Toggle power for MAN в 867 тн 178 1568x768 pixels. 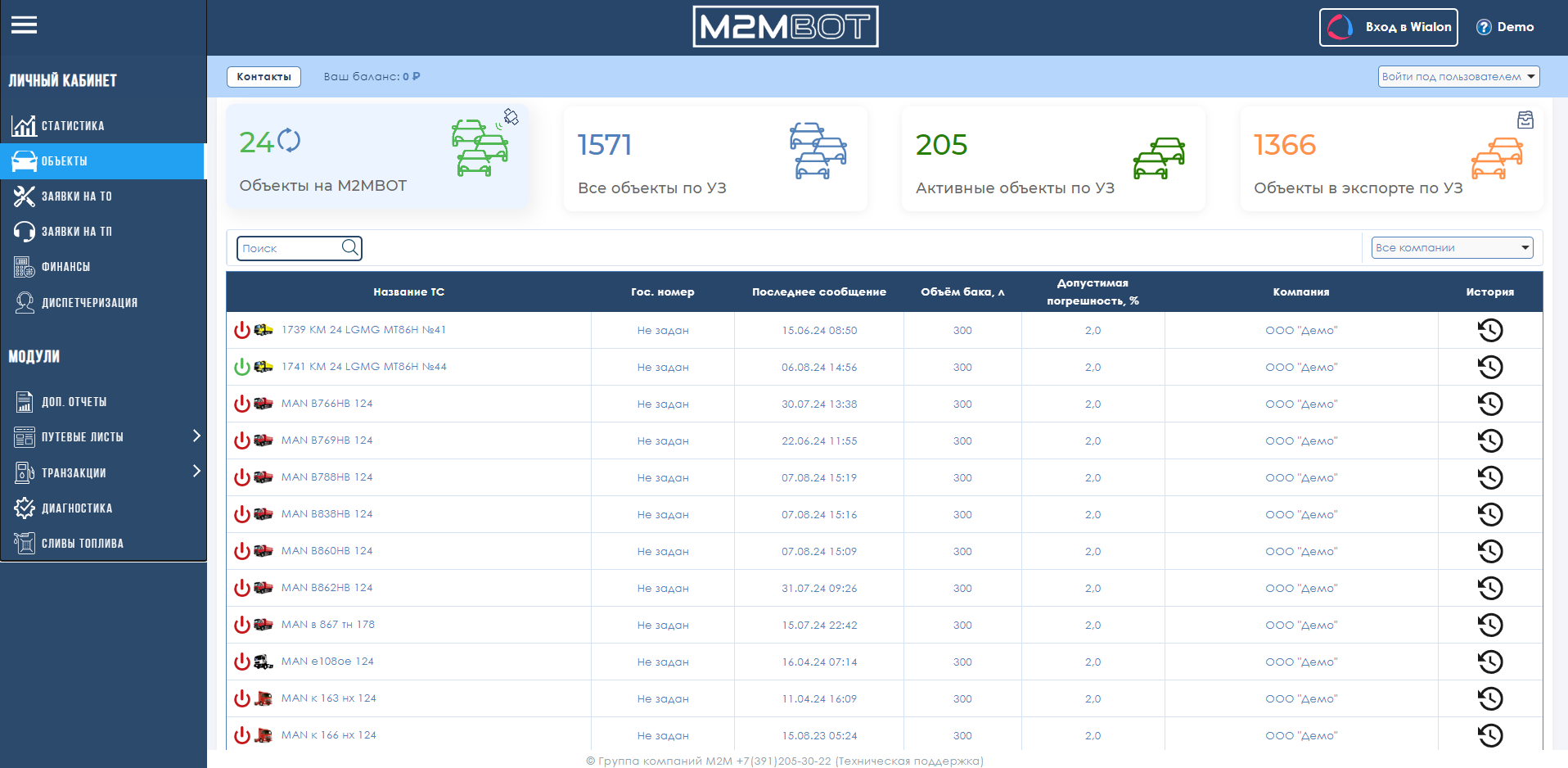click(x=241, y=625)
